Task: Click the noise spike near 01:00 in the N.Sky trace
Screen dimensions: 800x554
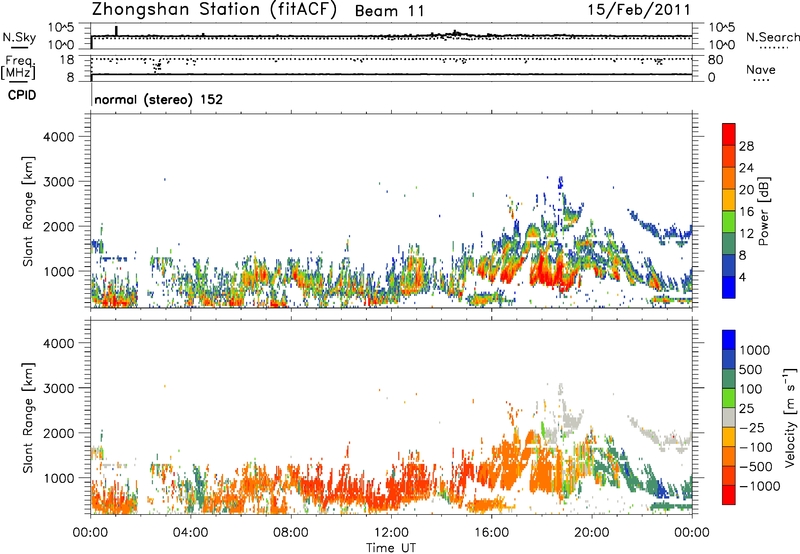Action: coord(116,31)
